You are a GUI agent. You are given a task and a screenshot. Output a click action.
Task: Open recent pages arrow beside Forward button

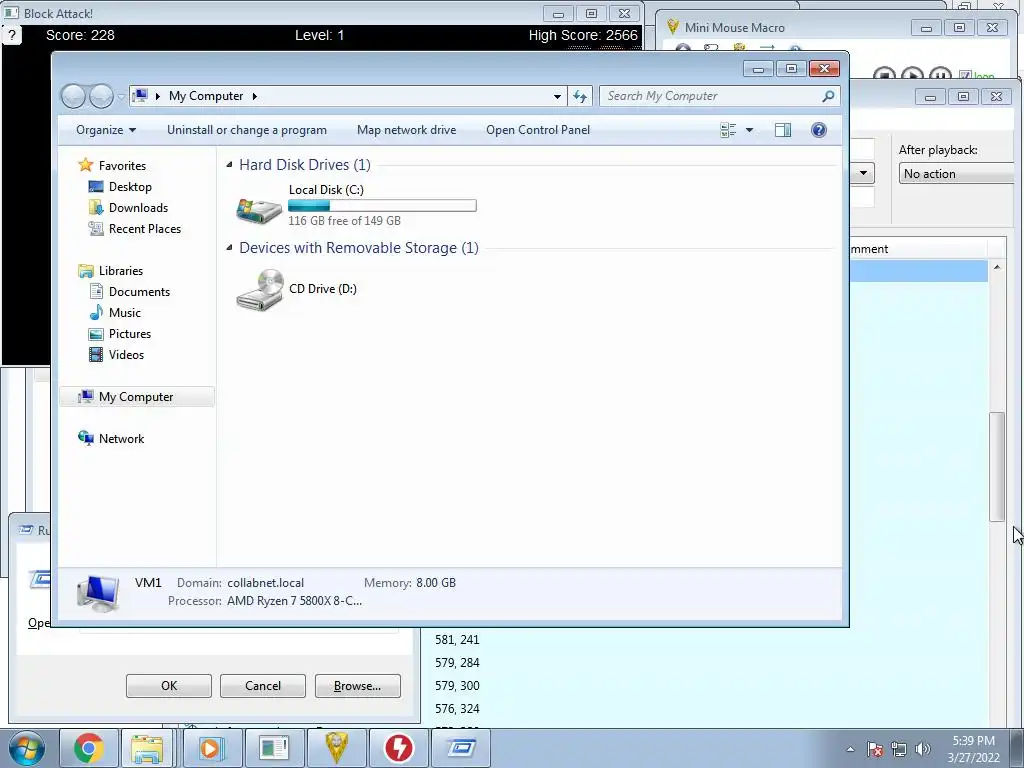[x=121, y=97]
